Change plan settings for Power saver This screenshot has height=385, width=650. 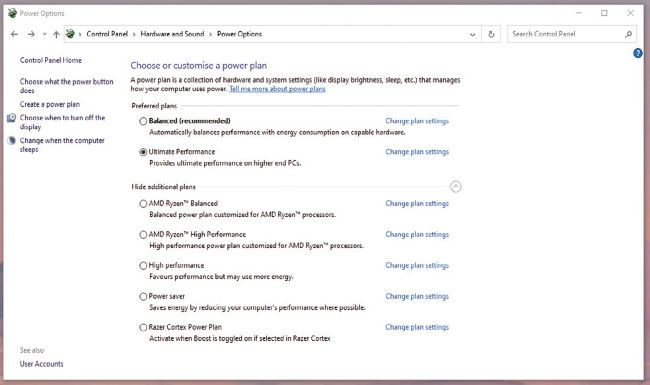pyautogui.click(x=417, y=296)
